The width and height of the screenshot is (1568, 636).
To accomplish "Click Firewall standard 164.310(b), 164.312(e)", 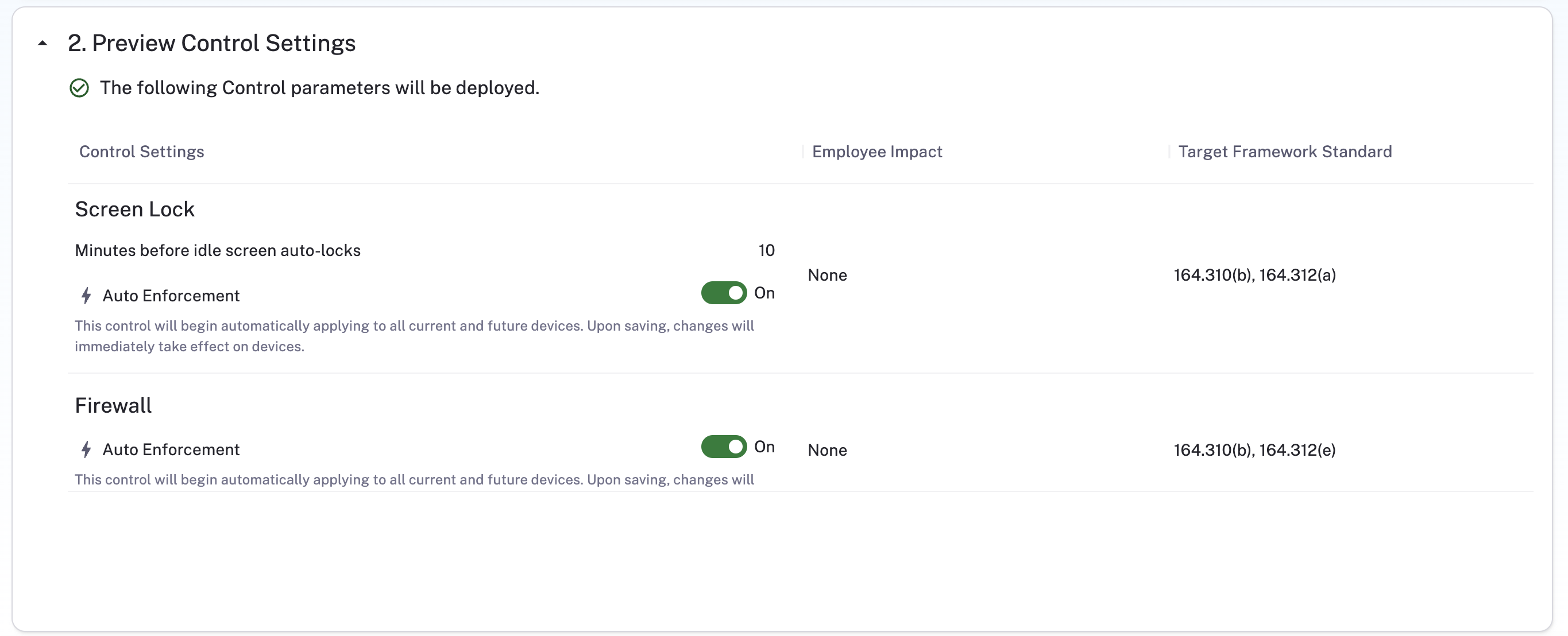I will tap(1254, 451).
